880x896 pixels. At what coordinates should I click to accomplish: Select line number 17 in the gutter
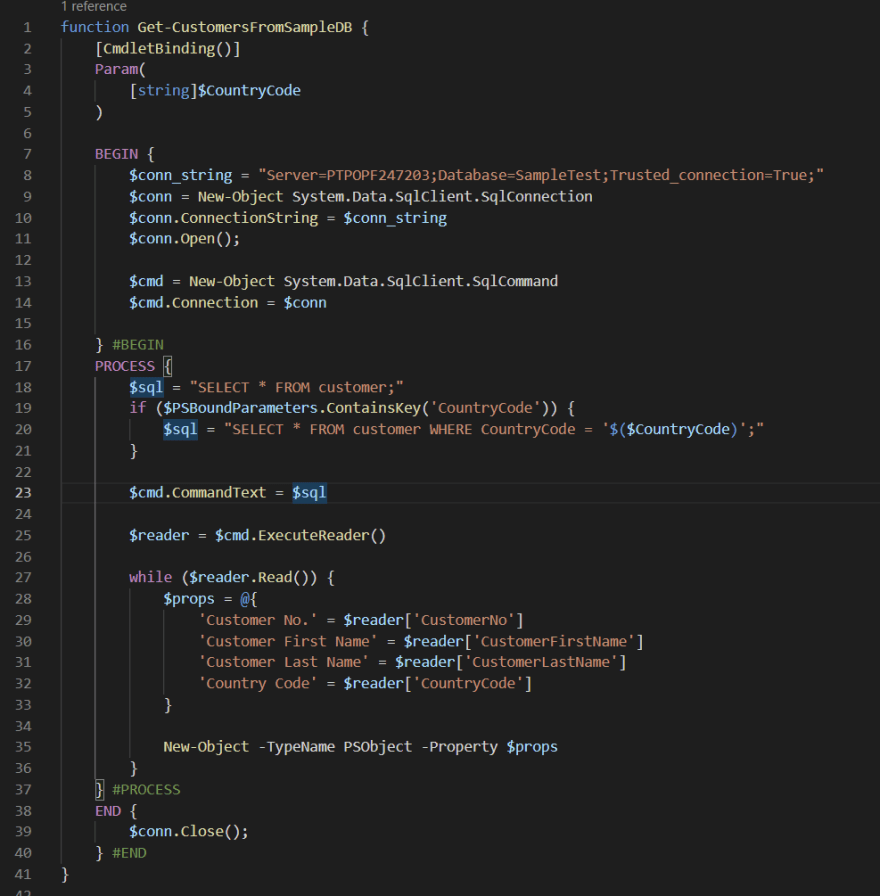[23, 366]
